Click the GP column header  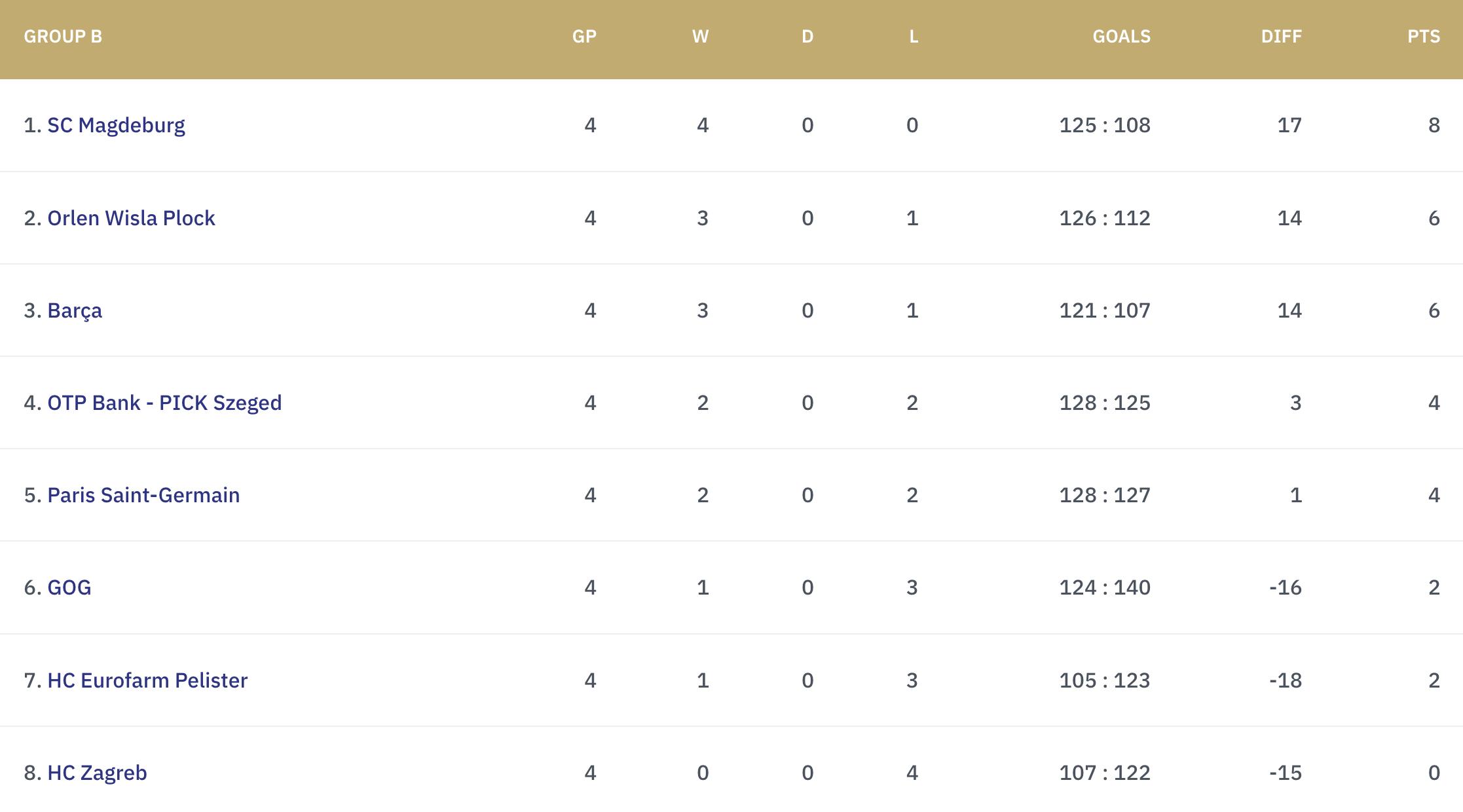(x=584, y=37)
